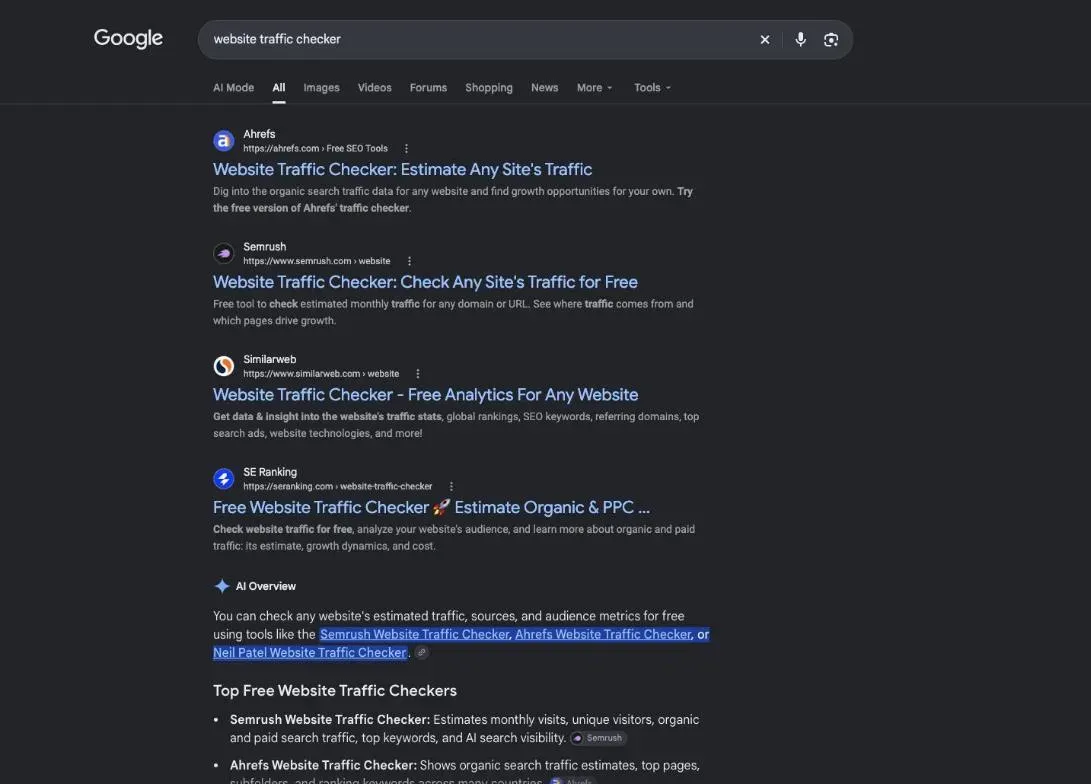Screen dimensions: 1091x784
Task: Click the www.semrush.com › website URL
Action: tap(317, 262)
